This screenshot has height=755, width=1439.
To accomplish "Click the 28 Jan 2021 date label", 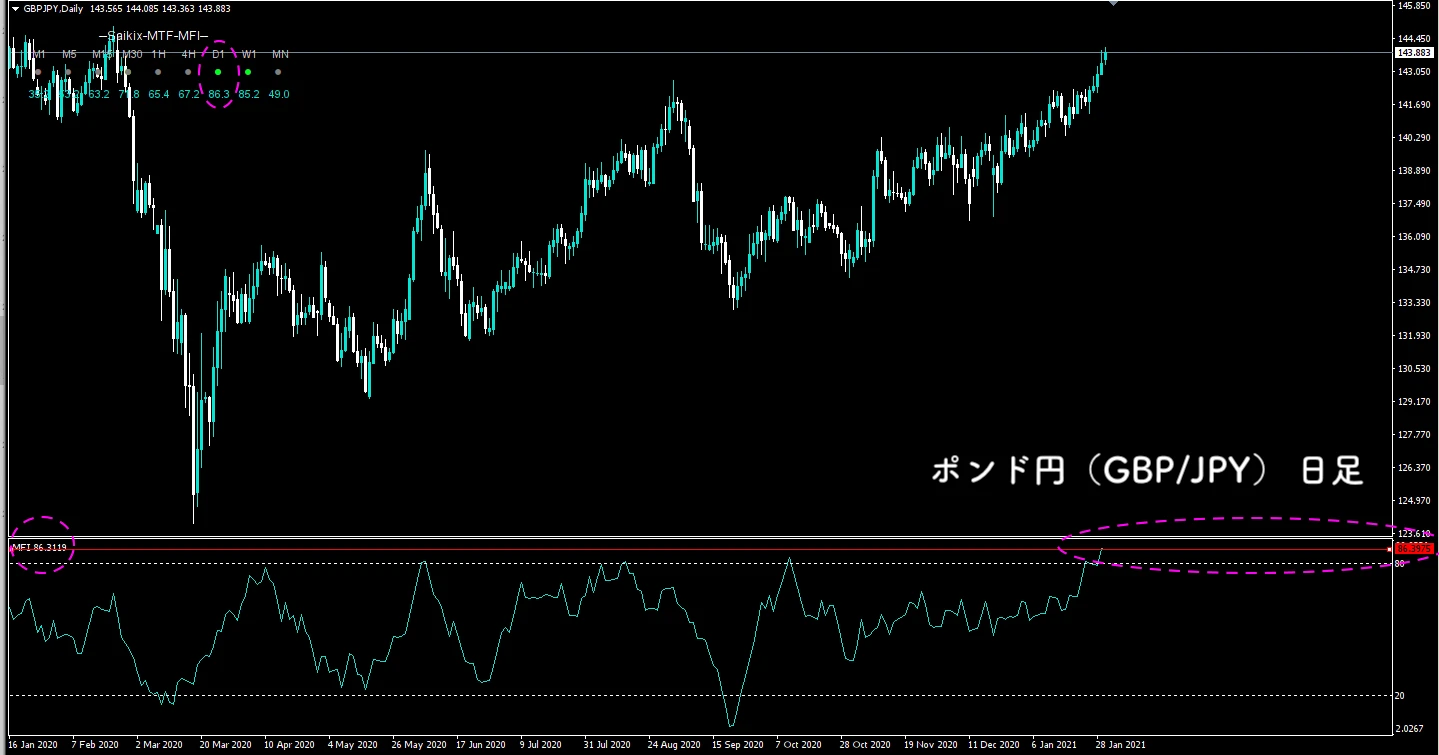I will [x=1120, y=745].
